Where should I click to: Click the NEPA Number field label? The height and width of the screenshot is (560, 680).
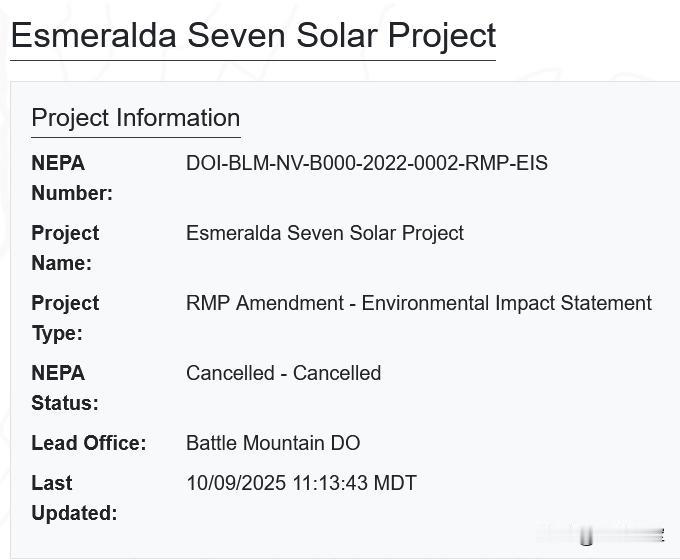point(71,178)
